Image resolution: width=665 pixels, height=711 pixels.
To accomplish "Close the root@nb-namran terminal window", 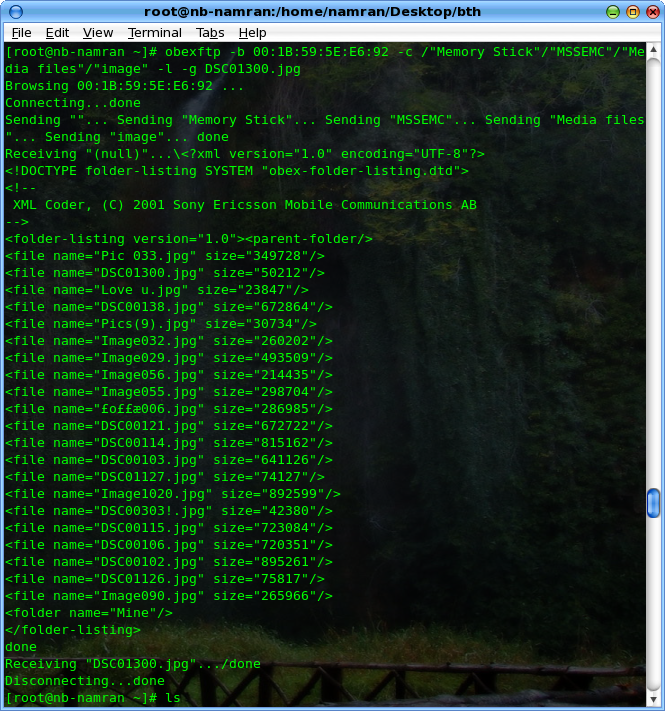I will 651,11.
